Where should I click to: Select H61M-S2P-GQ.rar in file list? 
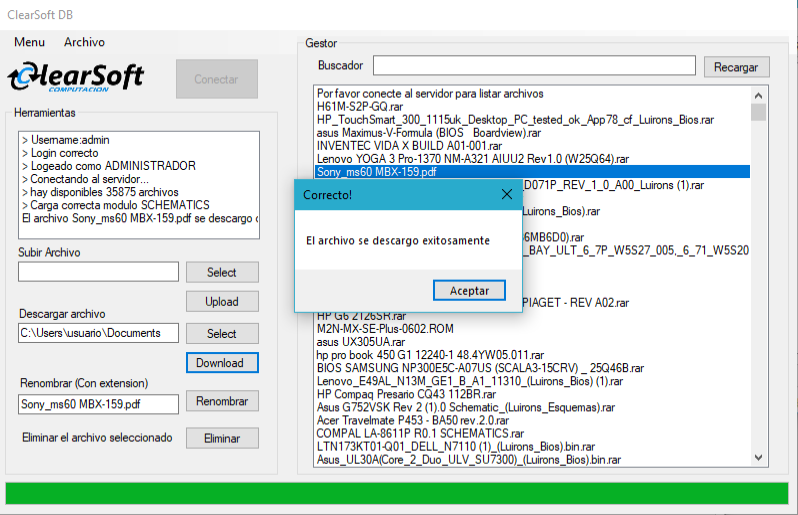click(359, 107)
